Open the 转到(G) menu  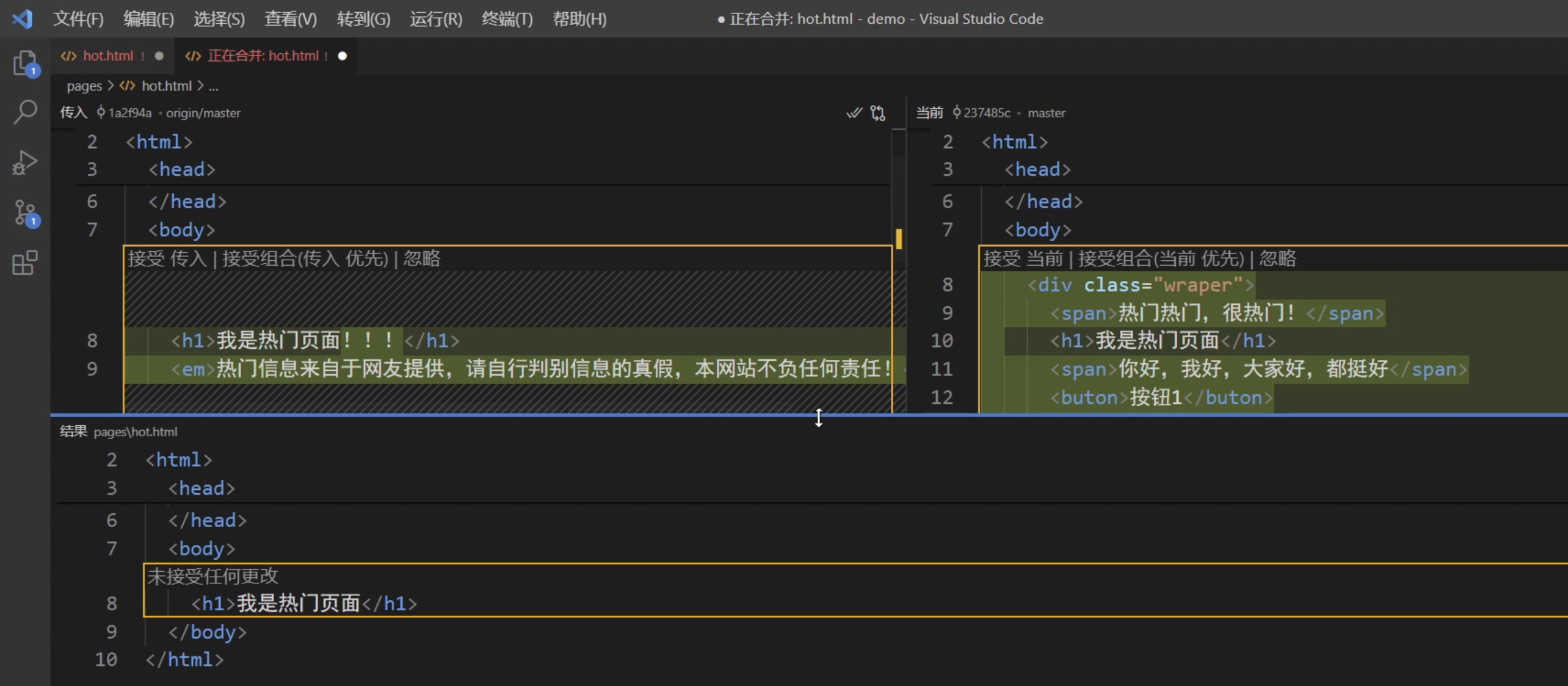coord(363,18)
